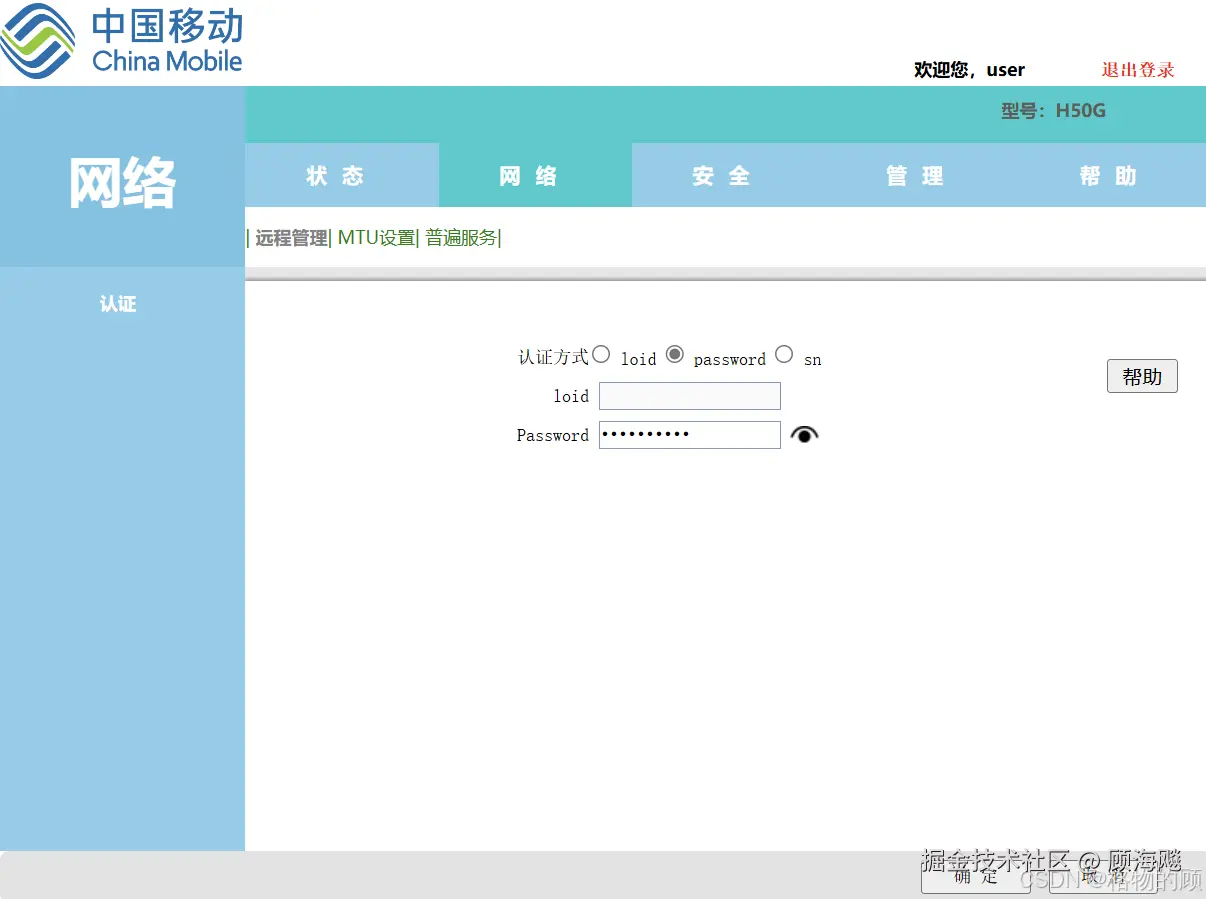This screenshot has height=899, width=1206.
Task: Click the 帮助 help button
Action: coord(1141,376)
